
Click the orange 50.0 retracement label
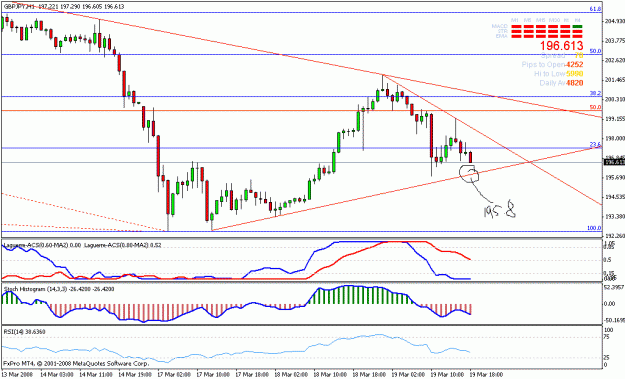pos(596,107)
